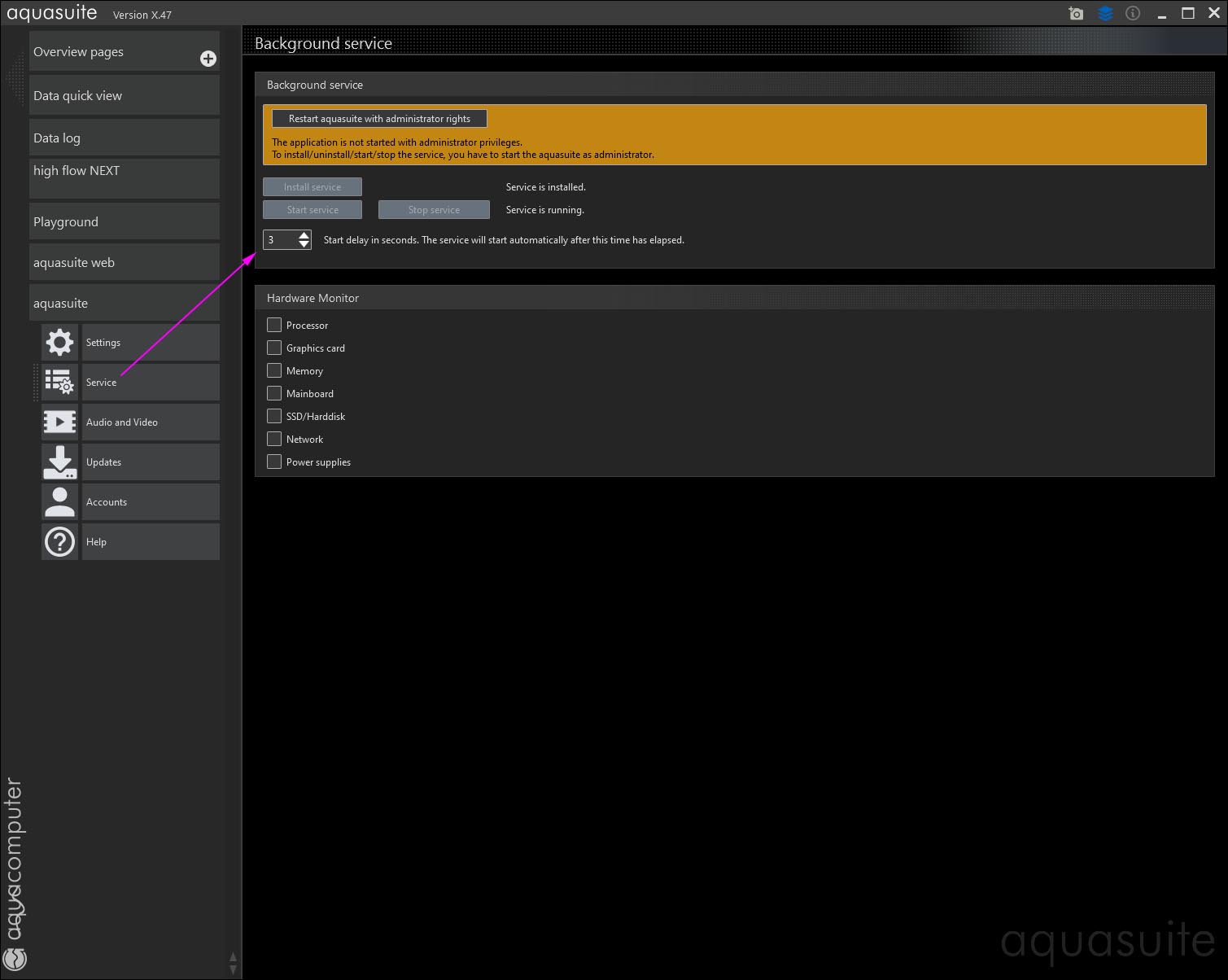Viewport: 1228px width, 980px height.
Task: Select the Playground sidebar item
Action: tap(124, 221)
